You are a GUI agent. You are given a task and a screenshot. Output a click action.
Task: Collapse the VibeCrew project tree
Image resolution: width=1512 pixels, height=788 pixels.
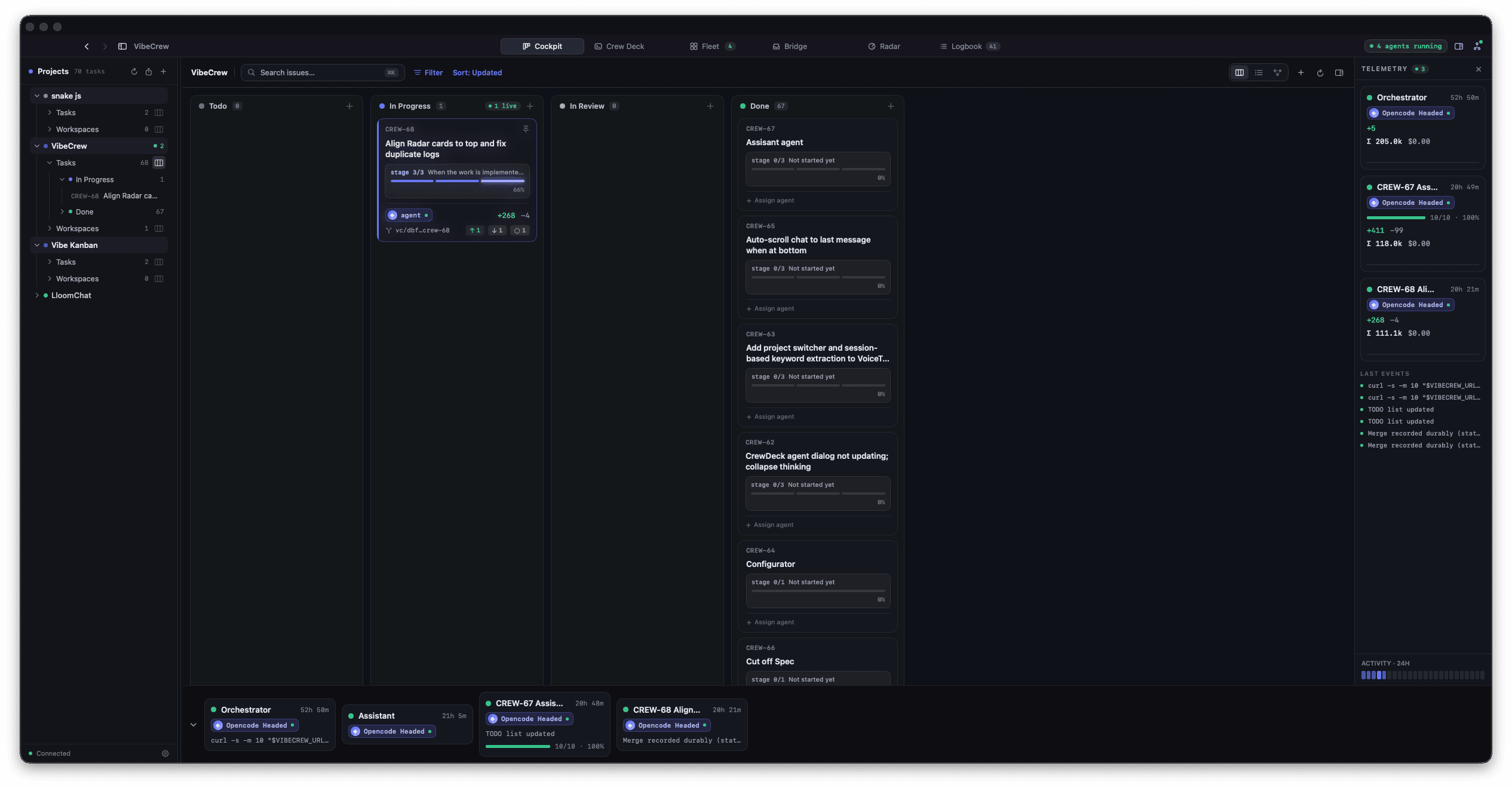click(x=37, y=146)
